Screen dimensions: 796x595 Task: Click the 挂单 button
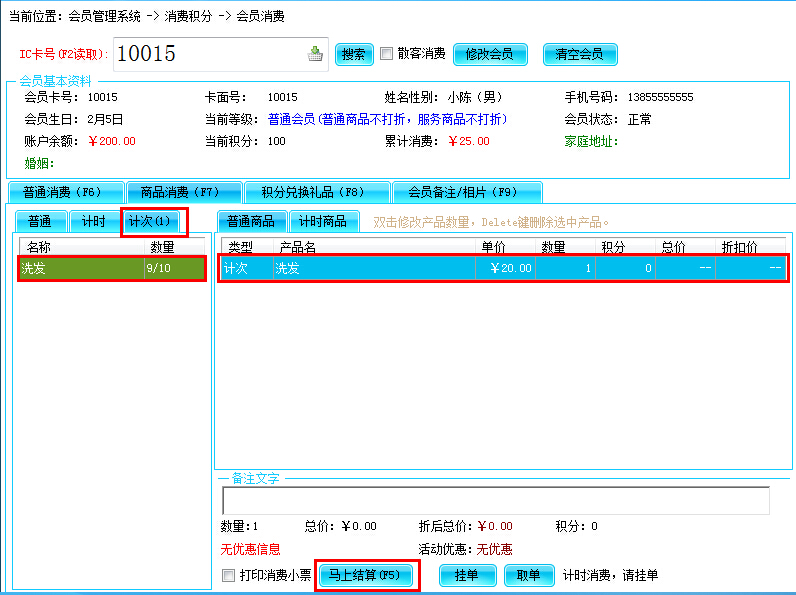click(467, 575)
